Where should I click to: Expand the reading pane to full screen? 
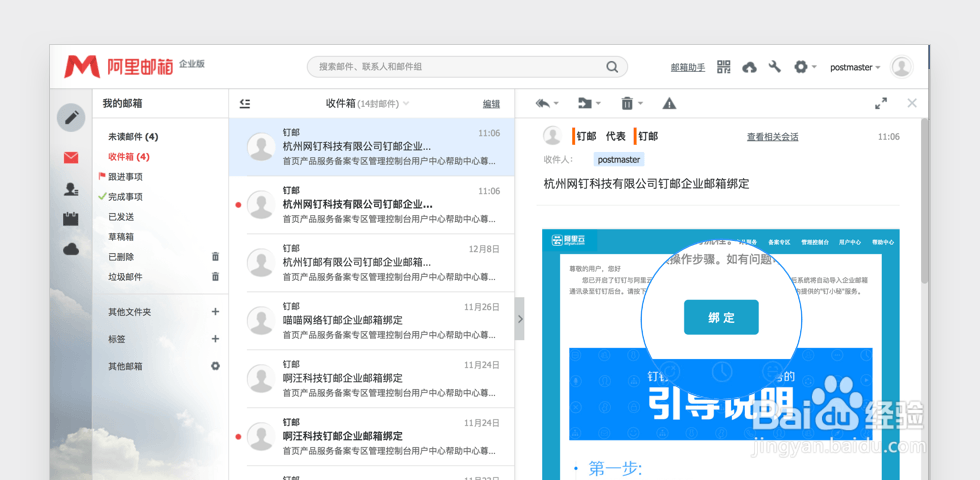click(x=881, y=104)
